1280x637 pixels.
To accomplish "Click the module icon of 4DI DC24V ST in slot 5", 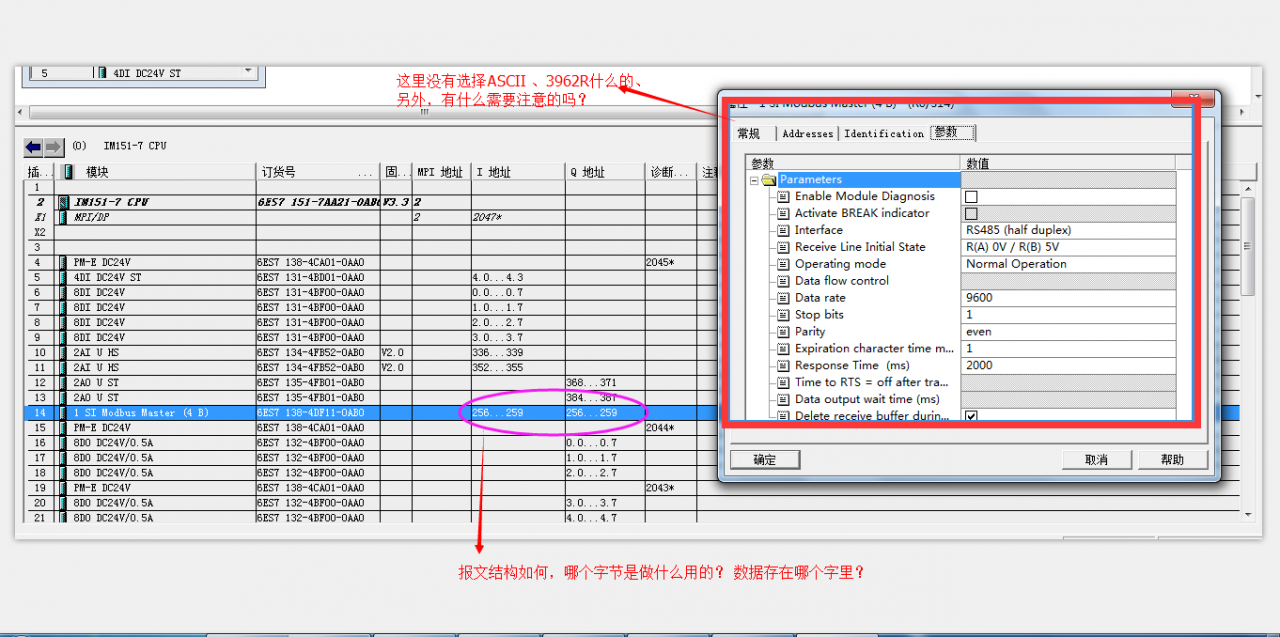I will (63, 277).
